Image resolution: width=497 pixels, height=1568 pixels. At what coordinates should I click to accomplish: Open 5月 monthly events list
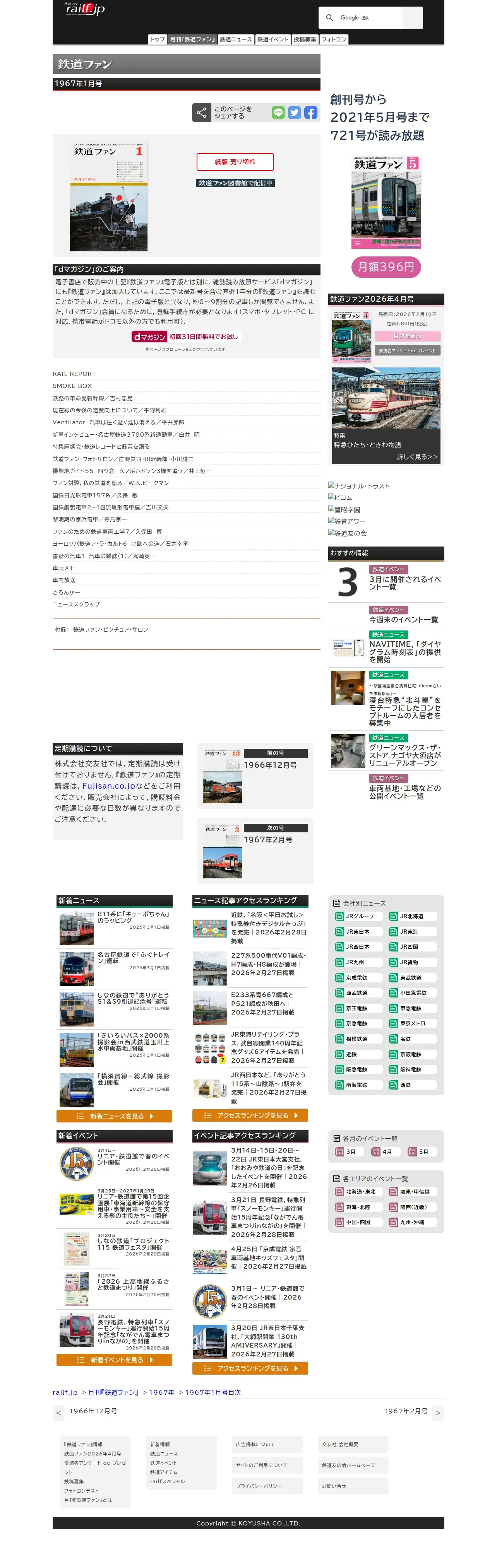(x=422, y=1152)
